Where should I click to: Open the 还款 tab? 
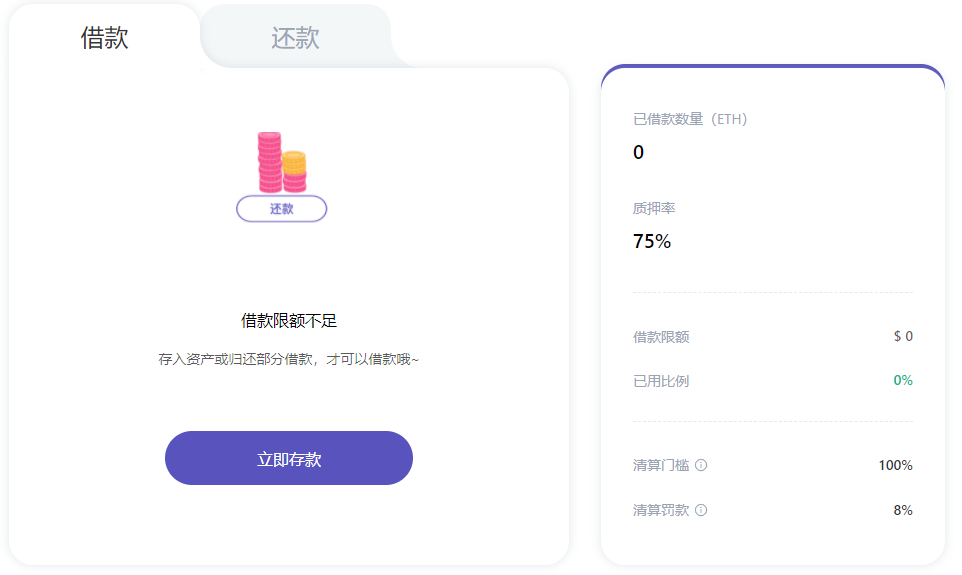point(295,38)
